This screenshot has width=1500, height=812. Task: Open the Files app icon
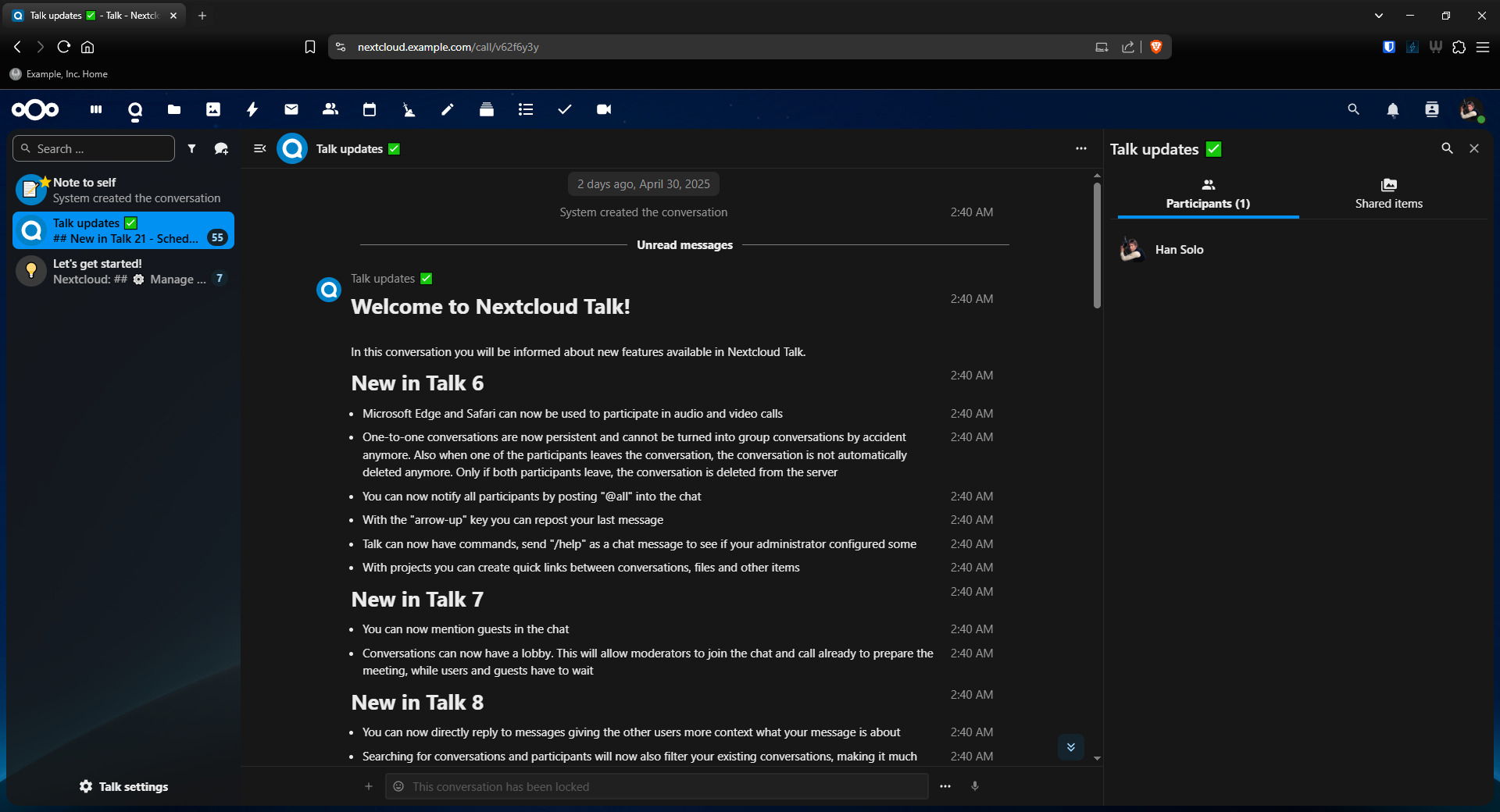[174, 110]
